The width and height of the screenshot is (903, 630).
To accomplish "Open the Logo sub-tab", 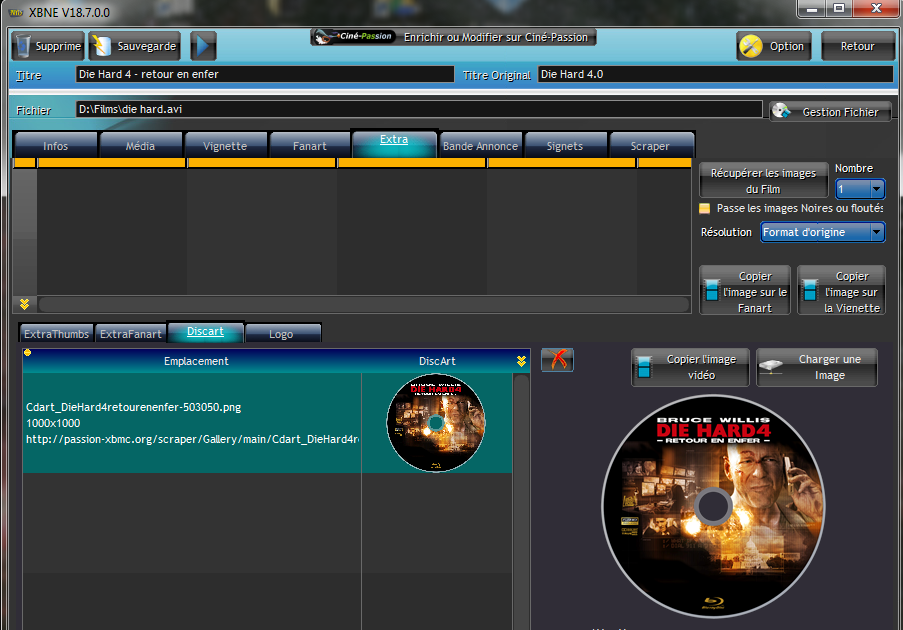I will pos(281,334).
